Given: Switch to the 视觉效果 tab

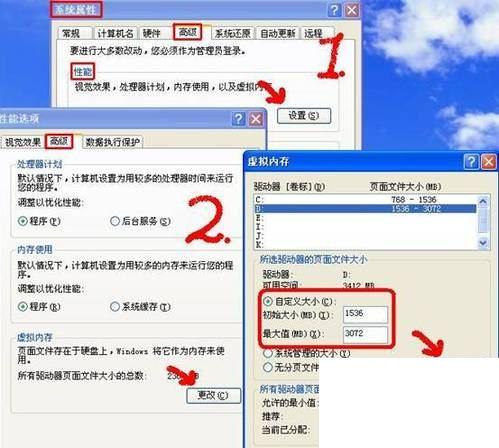Looking at the screenshot, I should (23, 142).
